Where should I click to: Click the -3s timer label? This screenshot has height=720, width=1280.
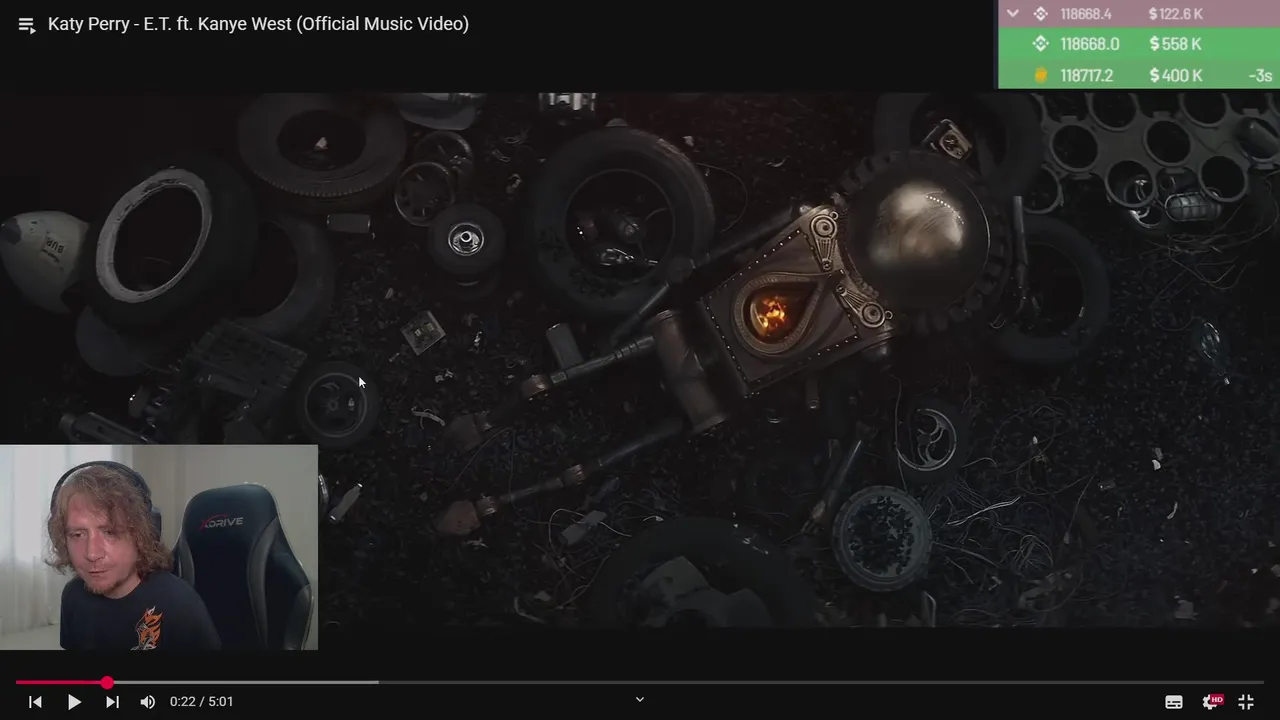click(x=1260, y=75)
